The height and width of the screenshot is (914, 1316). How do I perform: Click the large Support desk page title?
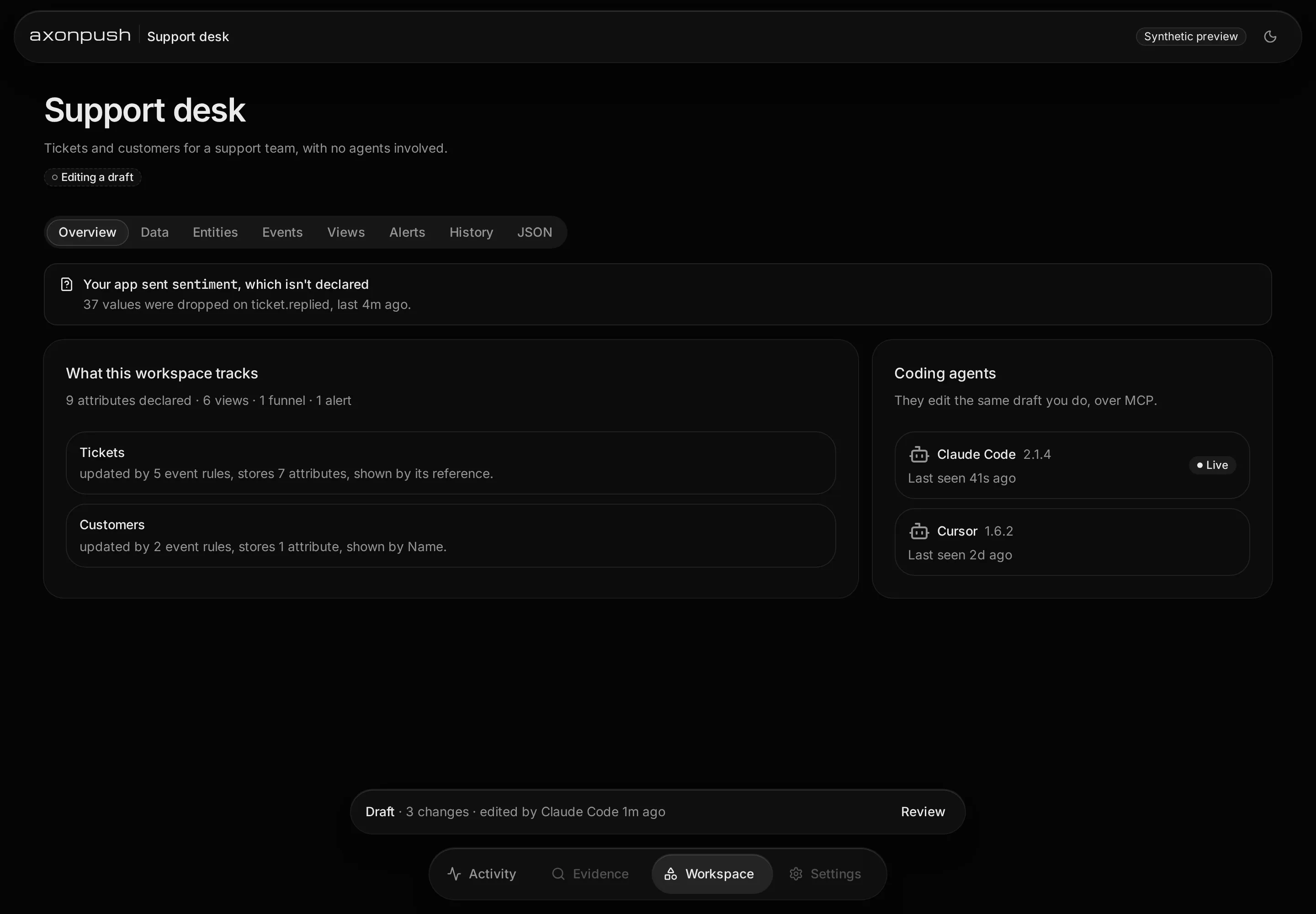pyautogui.click(x=145, y=110)
